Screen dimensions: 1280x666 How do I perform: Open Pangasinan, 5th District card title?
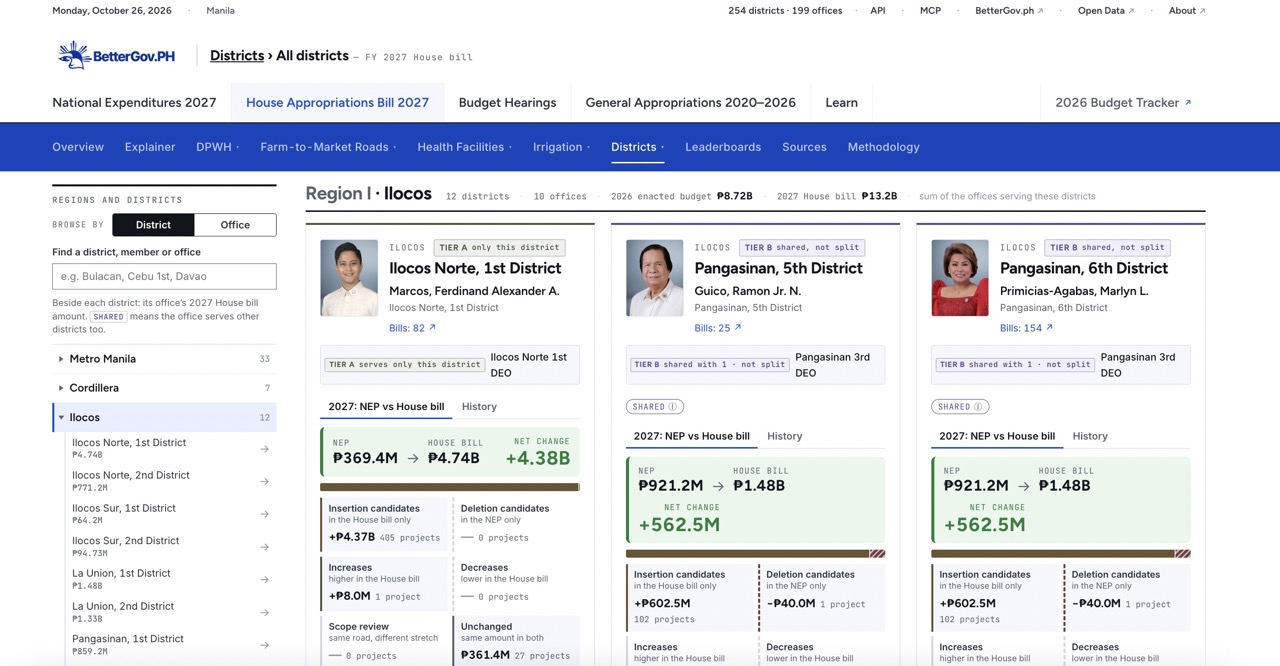click(778, 268)
